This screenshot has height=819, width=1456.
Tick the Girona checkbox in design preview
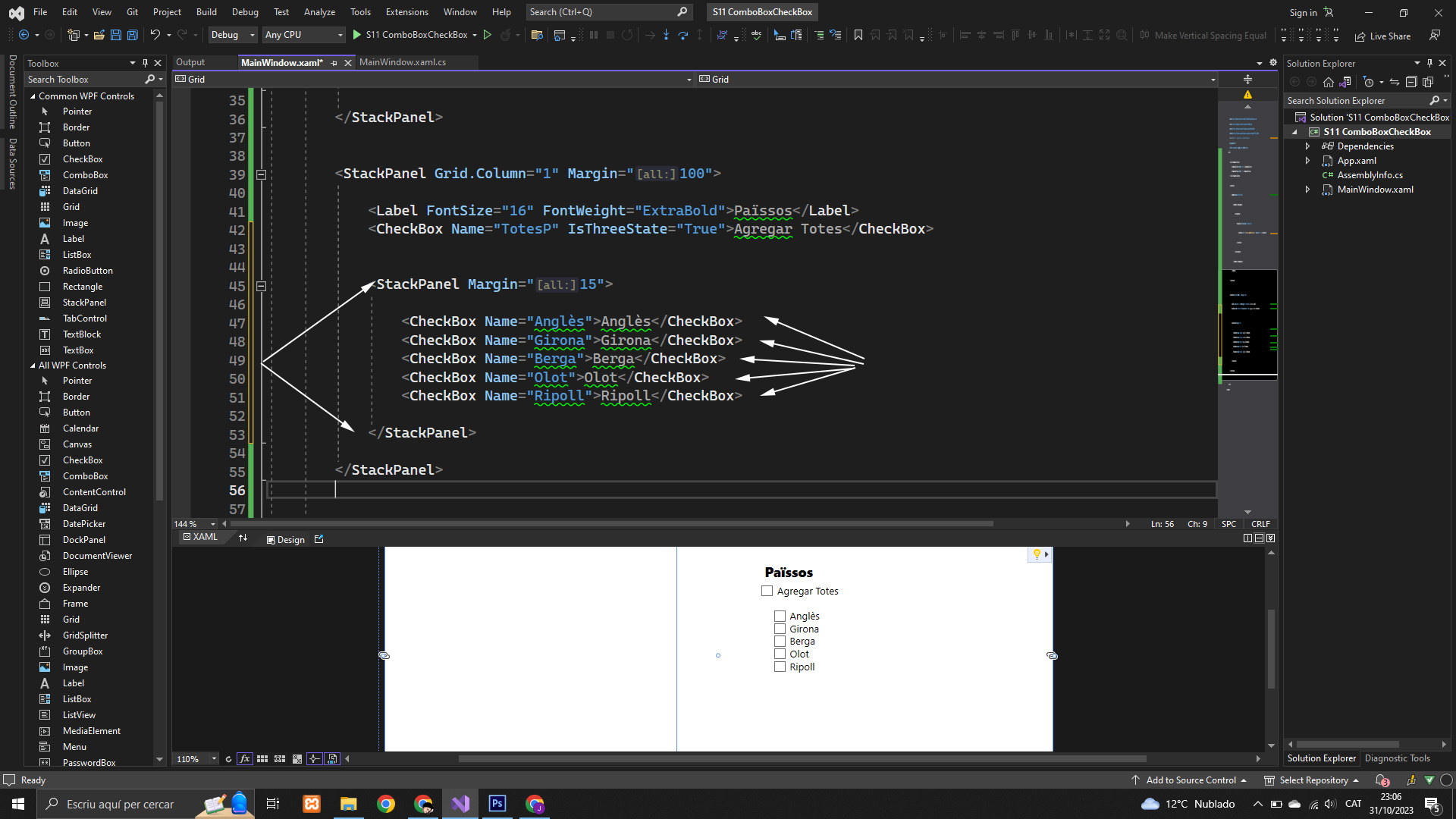click(x=780, y=629)
